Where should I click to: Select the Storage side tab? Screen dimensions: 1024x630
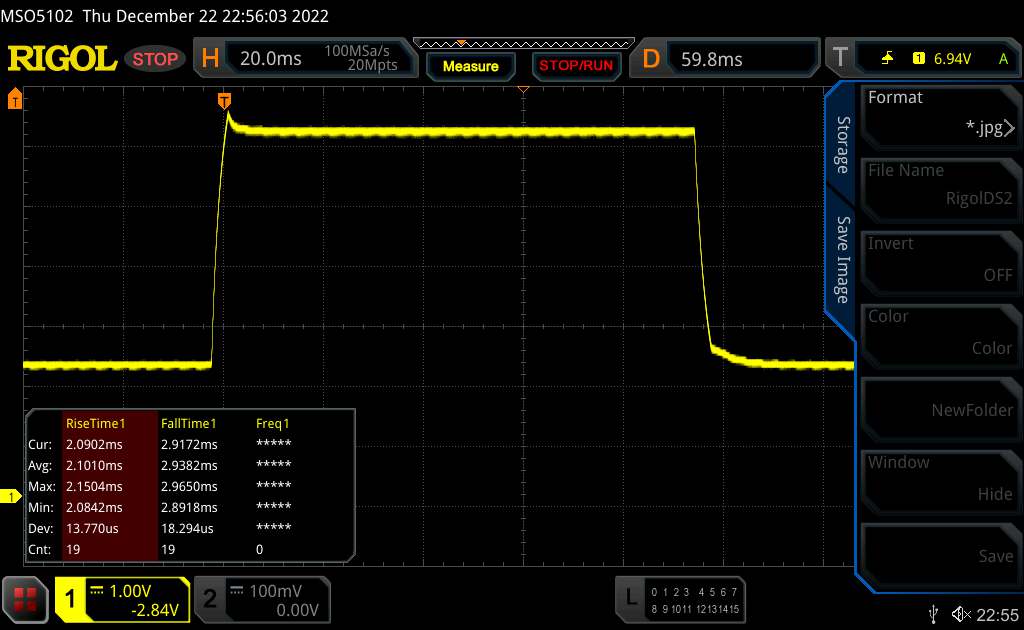pyautogui.click(x=842, y=144)
